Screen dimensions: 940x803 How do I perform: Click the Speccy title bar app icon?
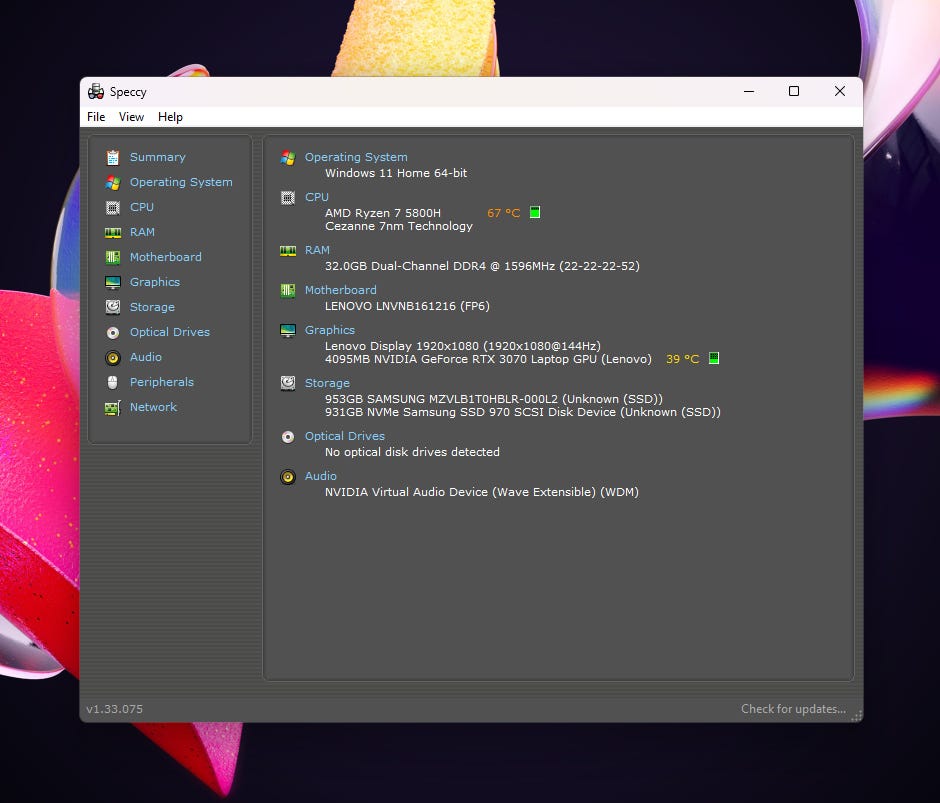point(96,92)
